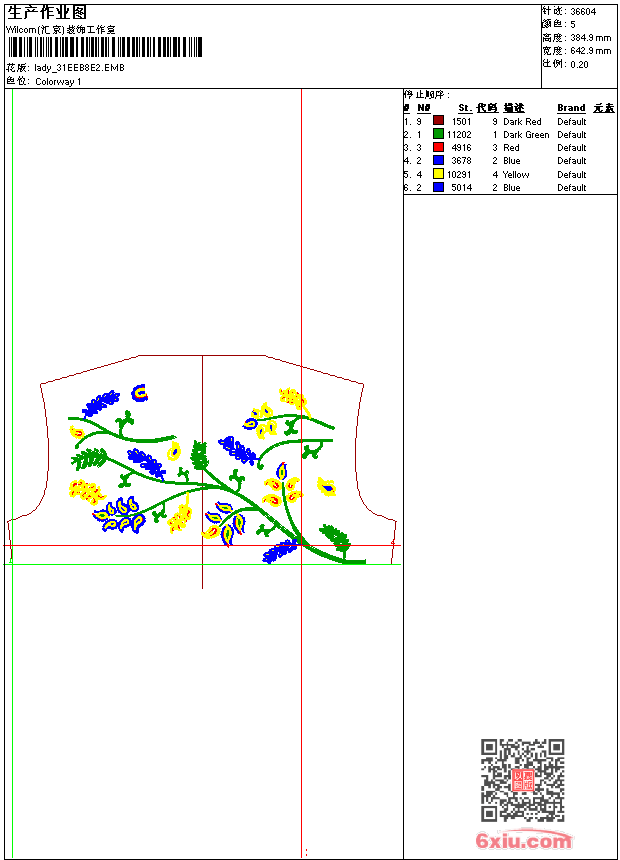This screenshot has width=620, height=860.
Task: Click the Yellow description text
Action: 516,174
